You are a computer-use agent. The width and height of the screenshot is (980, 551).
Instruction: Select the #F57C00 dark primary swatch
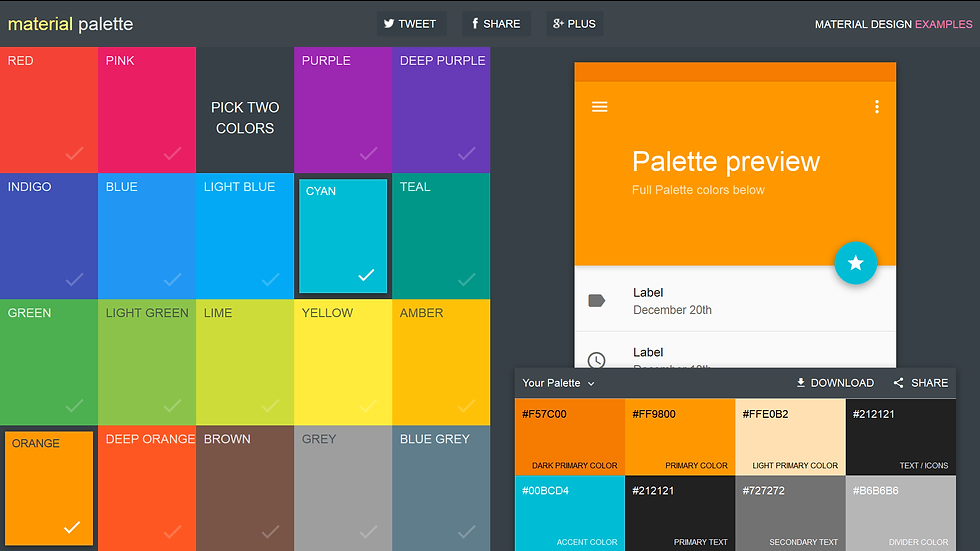click(x=570, y=437)
